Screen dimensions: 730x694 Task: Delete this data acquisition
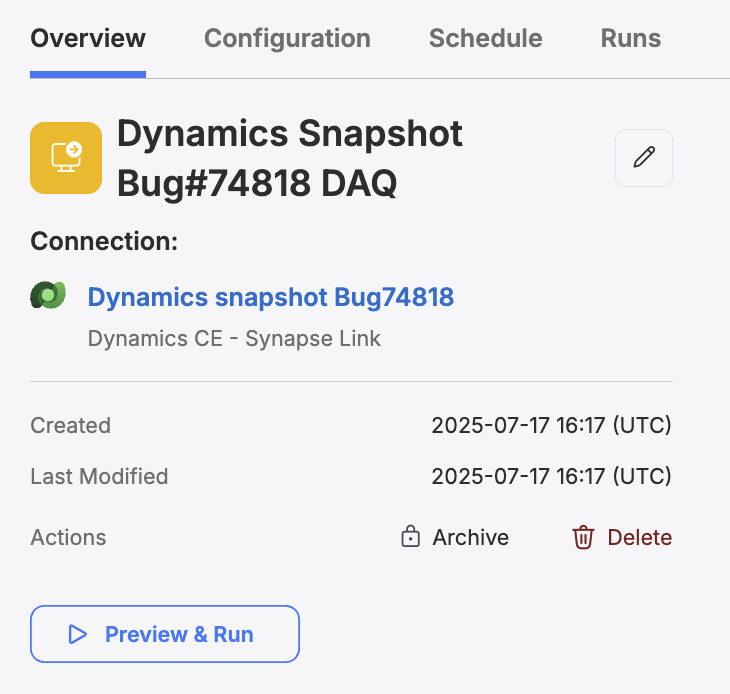(x=640, y=537)
